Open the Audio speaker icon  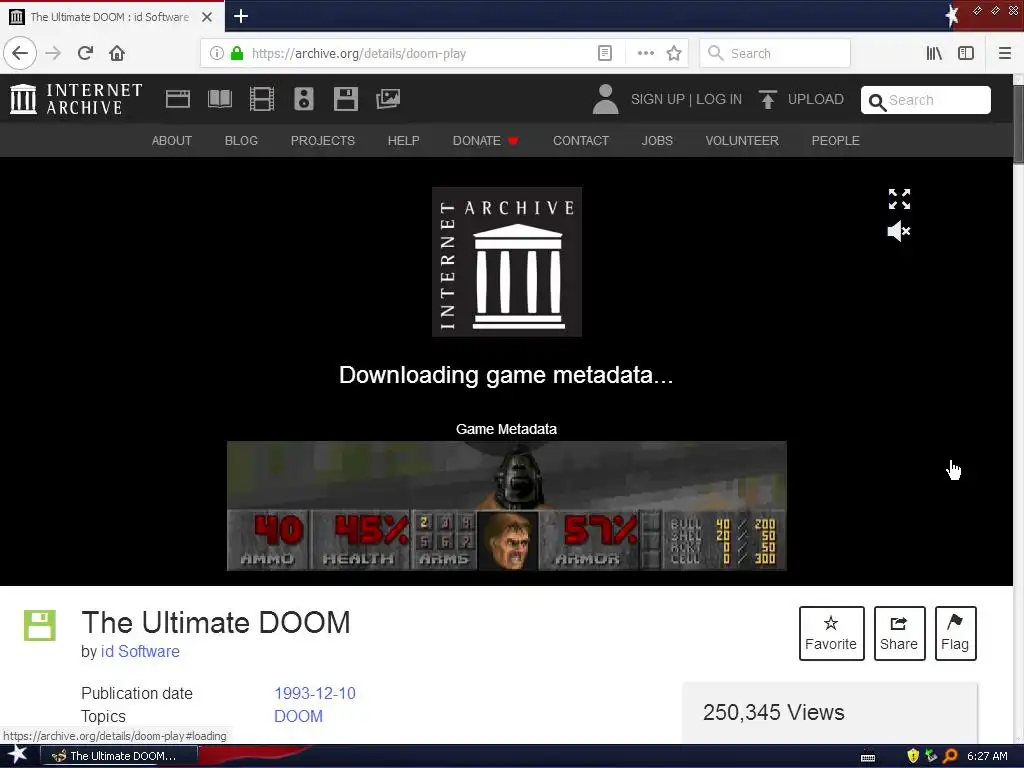point(304,99)
